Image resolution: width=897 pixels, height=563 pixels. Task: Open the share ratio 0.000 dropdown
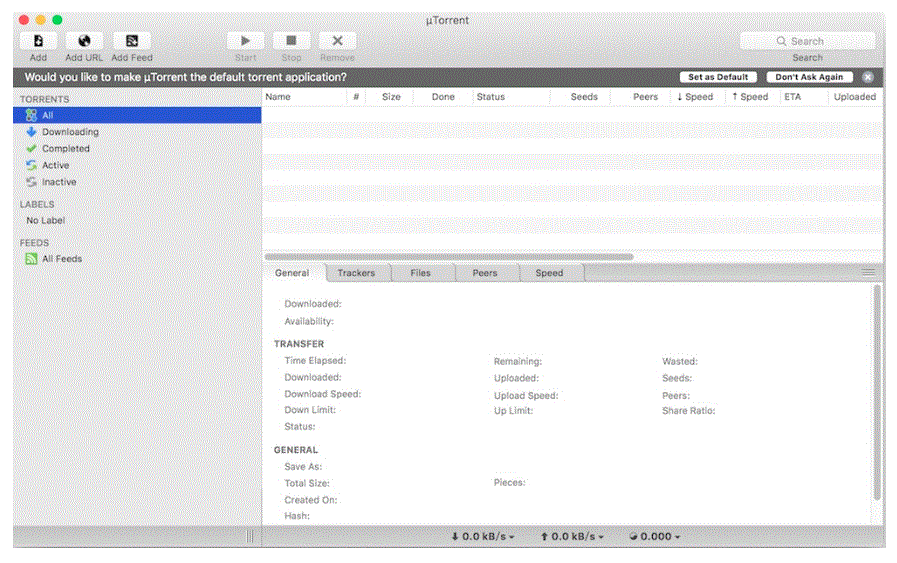click(x=654, y=536)
